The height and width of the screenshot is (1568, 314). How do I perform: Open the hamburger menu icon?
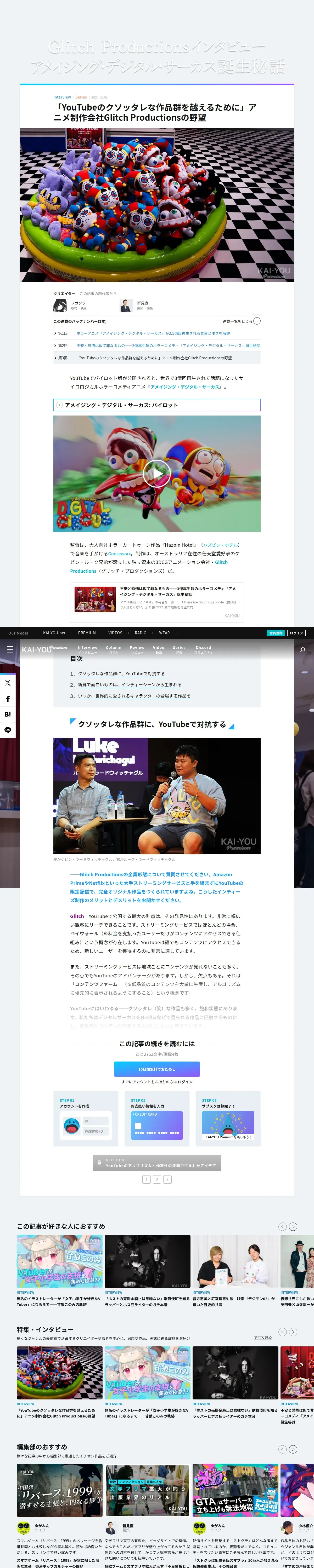(9, 649)
